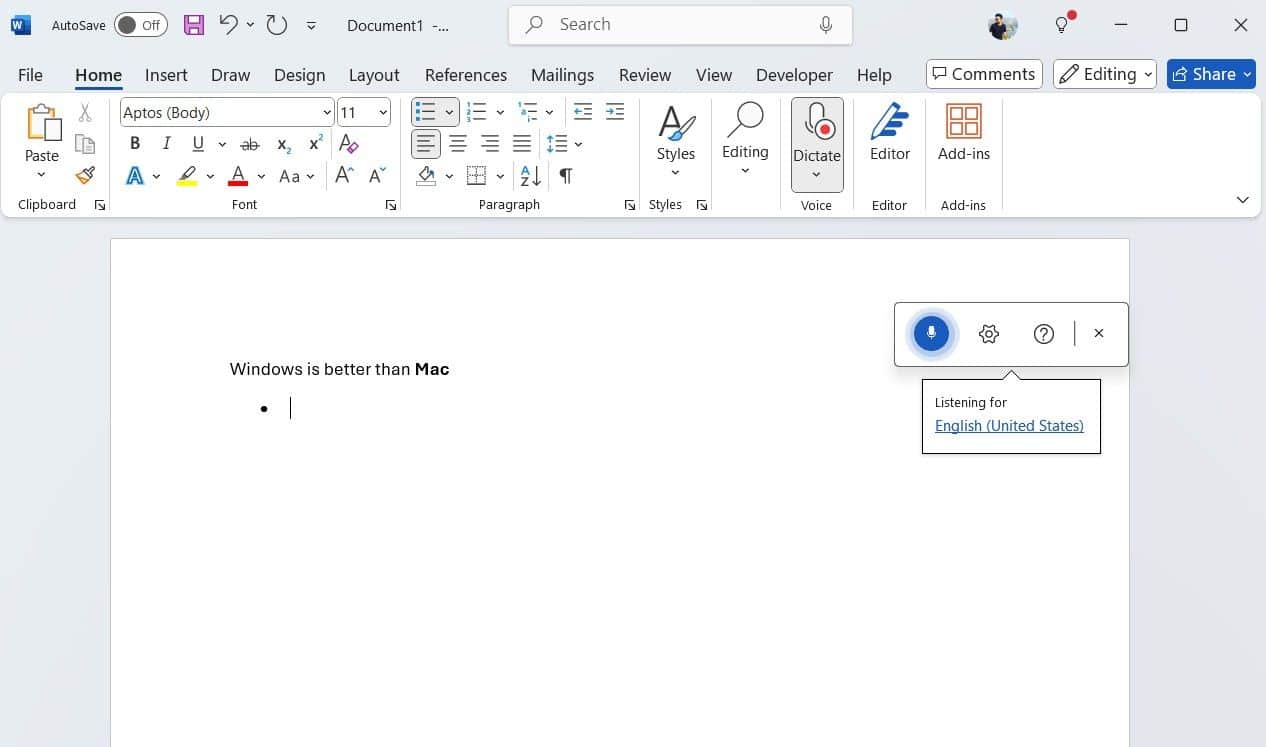Viewport: 1266px width, 747px height.
Task: Open Dictation settings gear
Action: (x=988, y=333)
